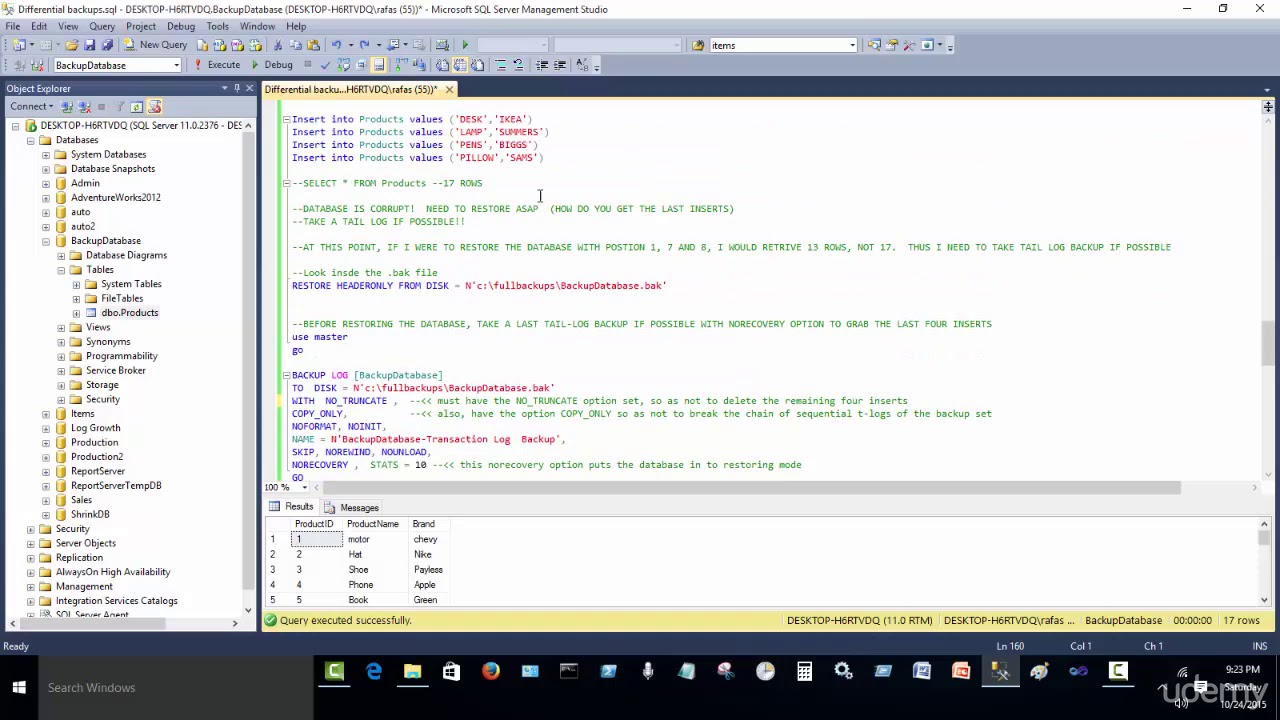Open the Query menu
1280x720 pixels.
tap(102, 26)
